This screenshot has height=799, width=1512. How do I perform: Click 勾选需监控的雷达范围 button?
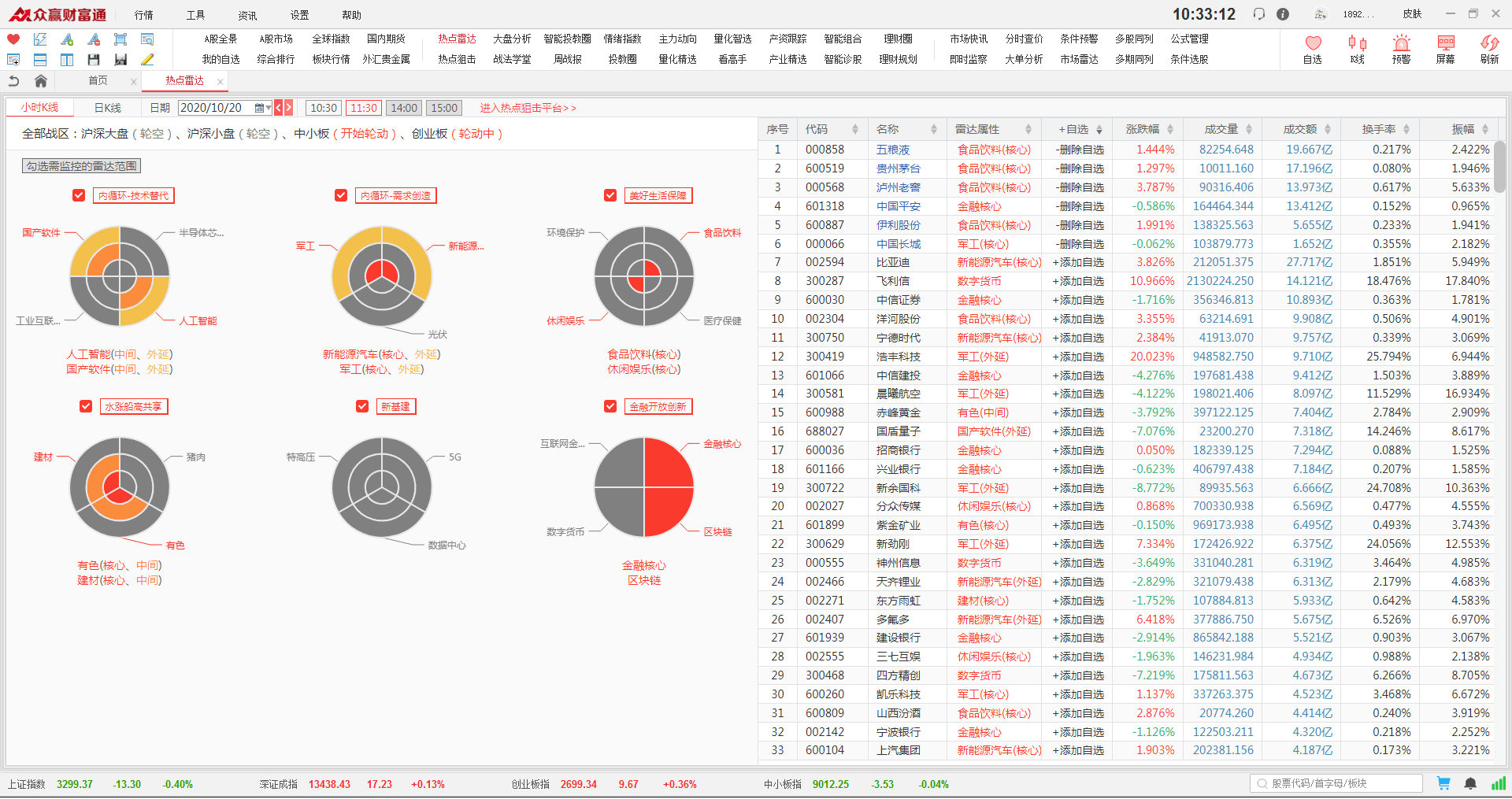click(x=81, y=166)
